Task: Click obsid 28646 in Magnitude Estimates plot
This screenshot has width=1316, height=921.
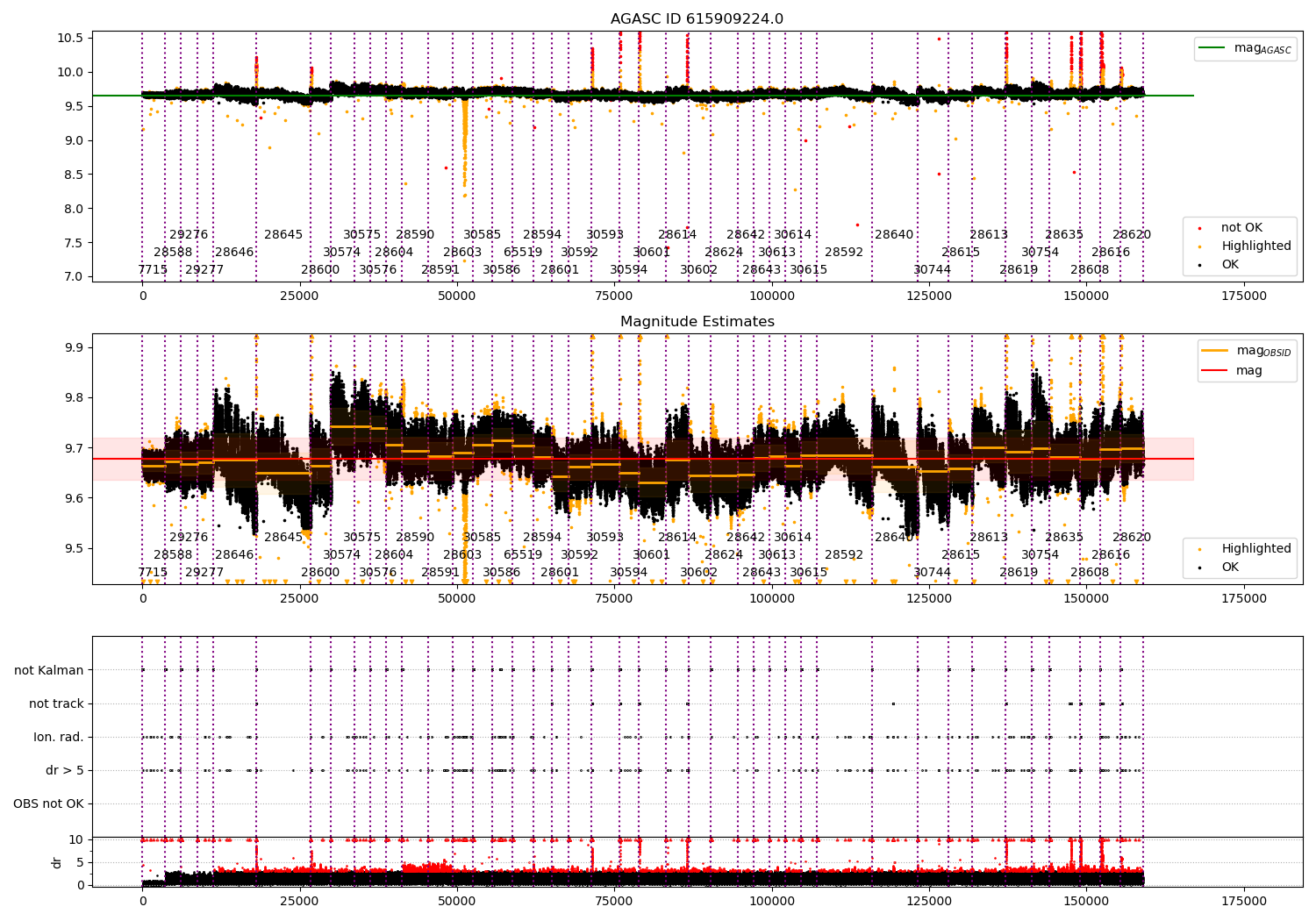Action: coord(234,555)
